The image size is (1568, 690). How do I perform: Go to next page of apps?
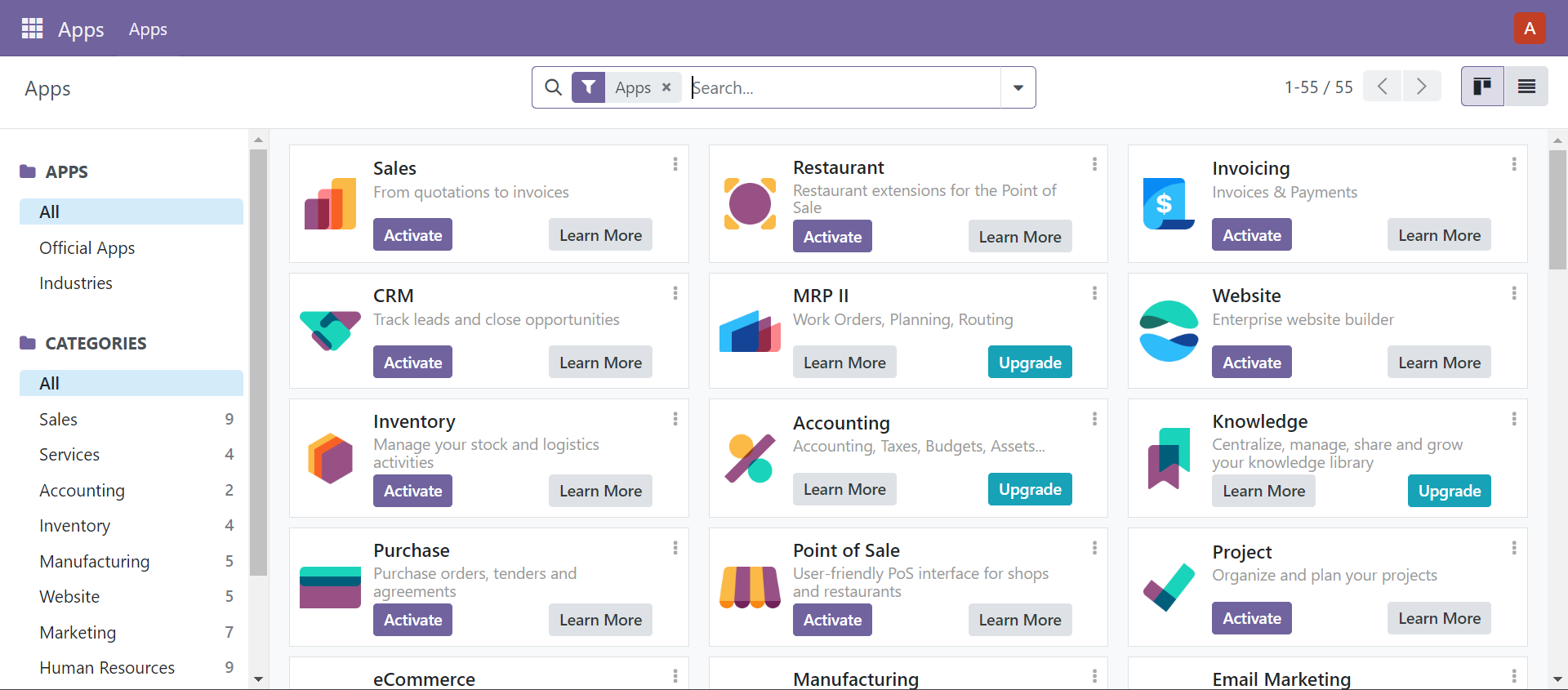click(1422, 86)
